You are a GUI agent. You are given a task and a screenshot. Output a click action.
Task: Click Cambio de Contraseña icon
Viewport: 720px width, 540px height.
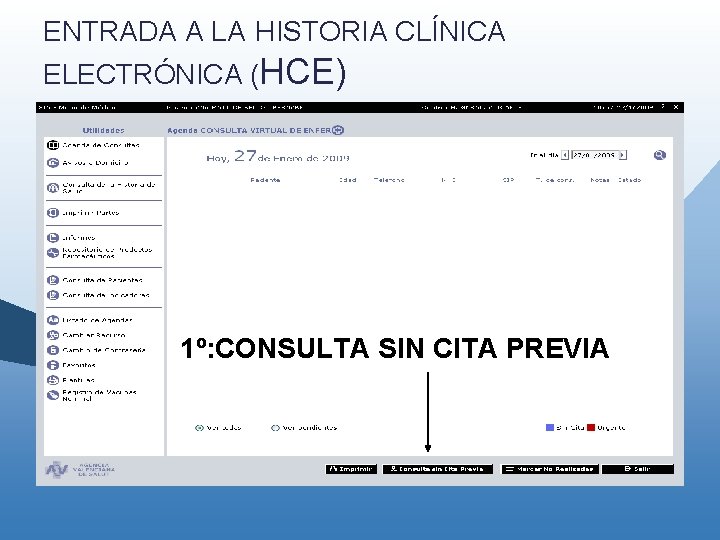[53, 350]
